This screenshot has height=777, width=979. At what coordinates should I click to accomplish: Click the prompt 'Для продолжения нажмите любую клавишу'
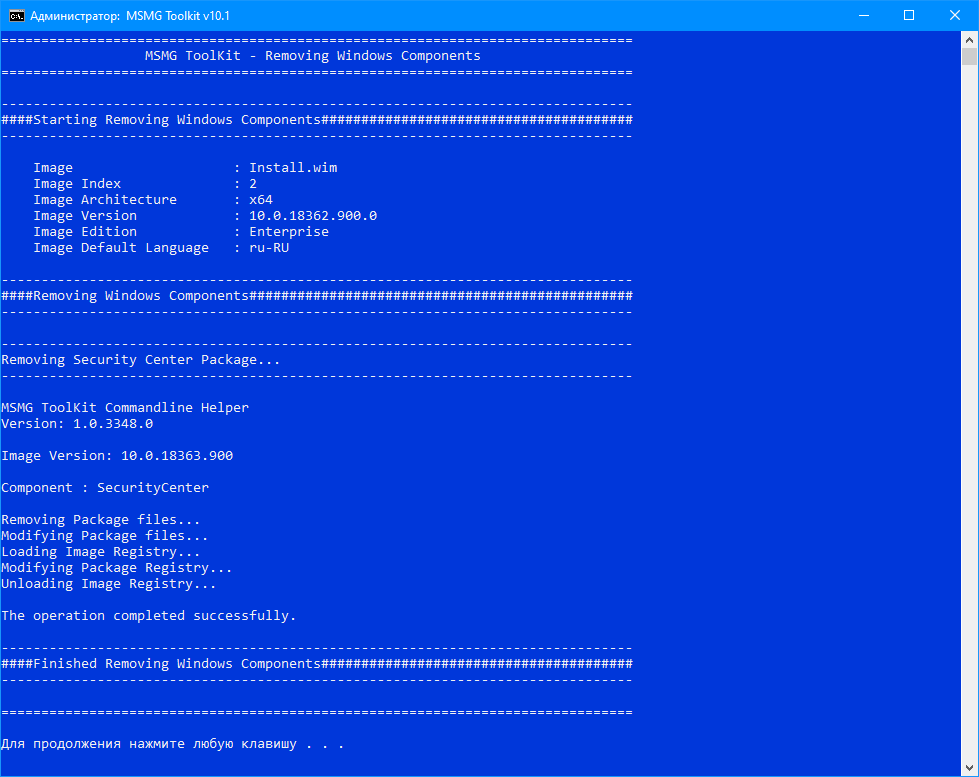(149, 744)
